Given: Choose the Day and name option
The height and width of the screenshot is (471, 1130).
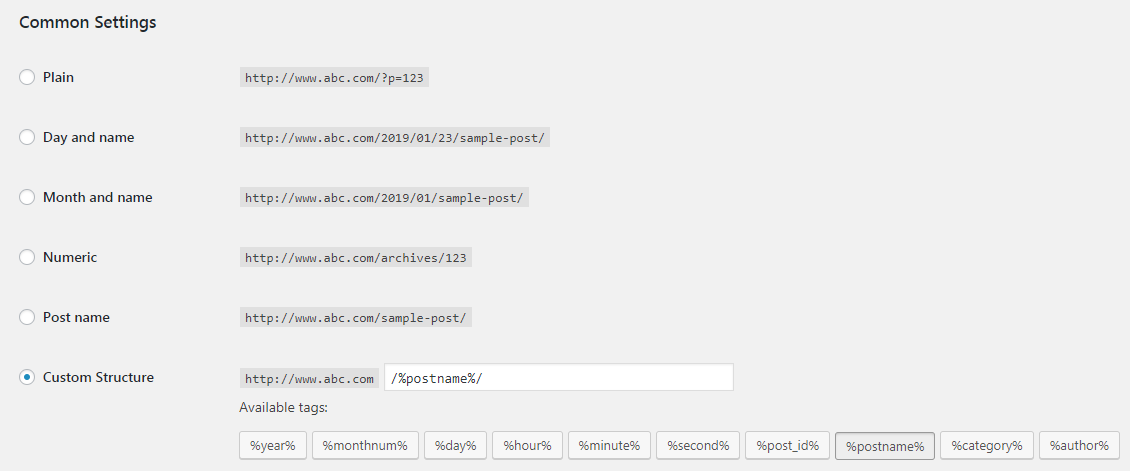Looking at the screenshot, I should [27, 137].
